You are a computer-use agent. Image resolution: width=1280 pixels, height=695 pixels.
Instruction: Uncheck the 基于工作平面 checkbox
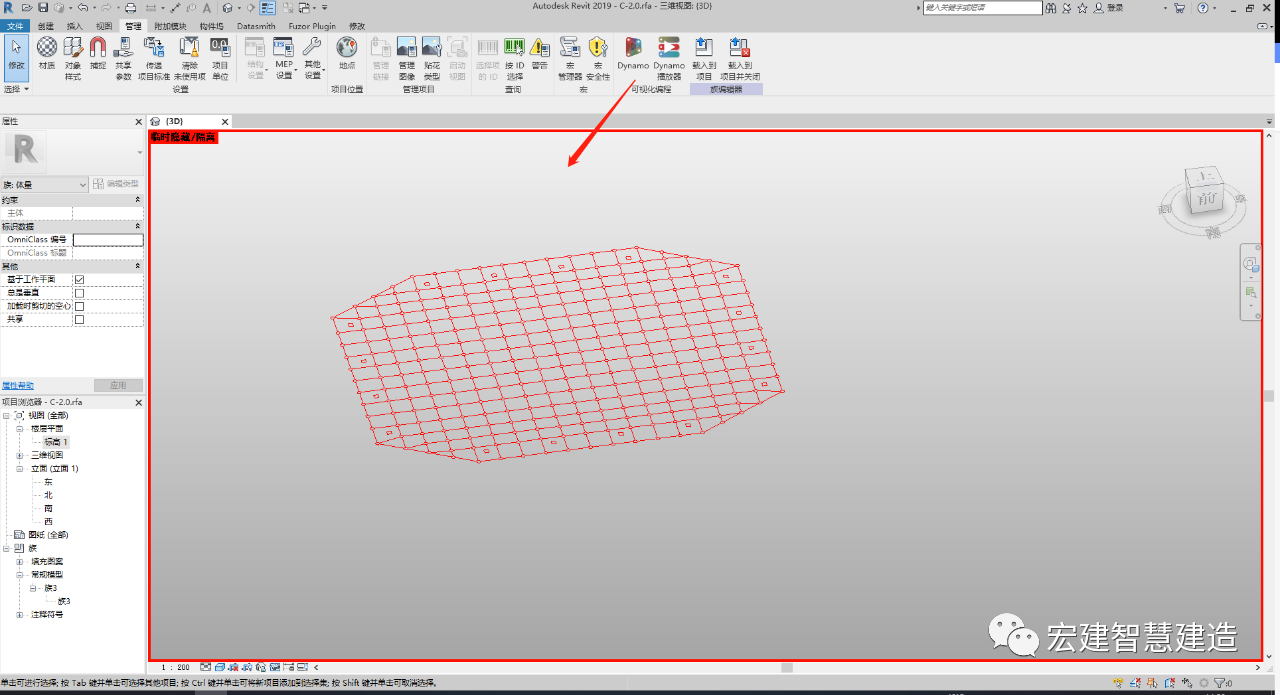click(x=79, y=280)
